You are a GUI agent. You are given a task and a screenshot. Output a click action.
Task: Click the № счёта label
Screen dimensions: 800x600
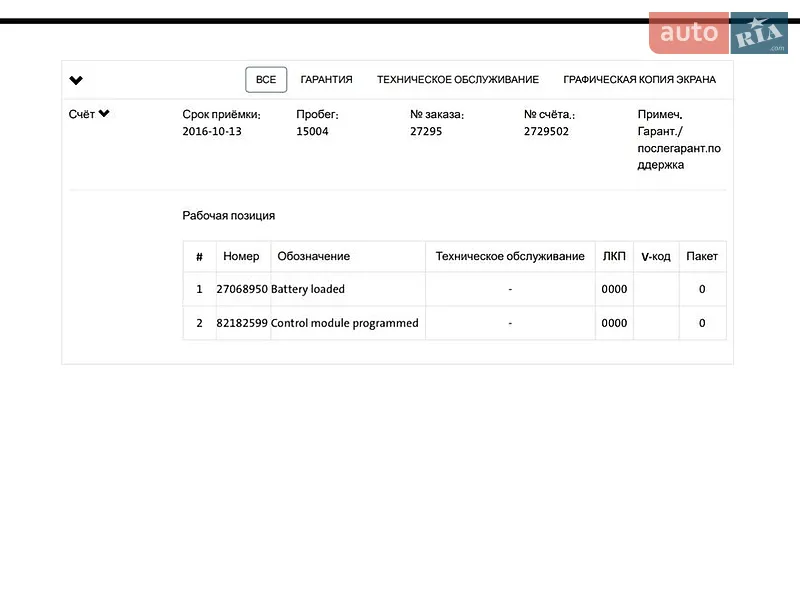point(549,114)
